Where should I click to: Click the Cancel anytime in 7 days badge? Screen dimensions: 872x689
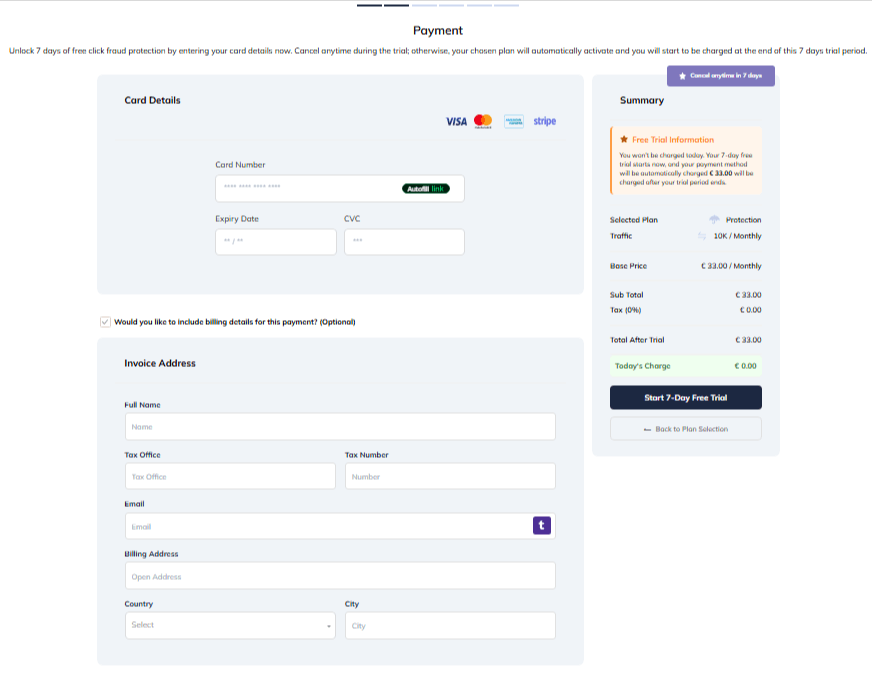click(720, 76)
